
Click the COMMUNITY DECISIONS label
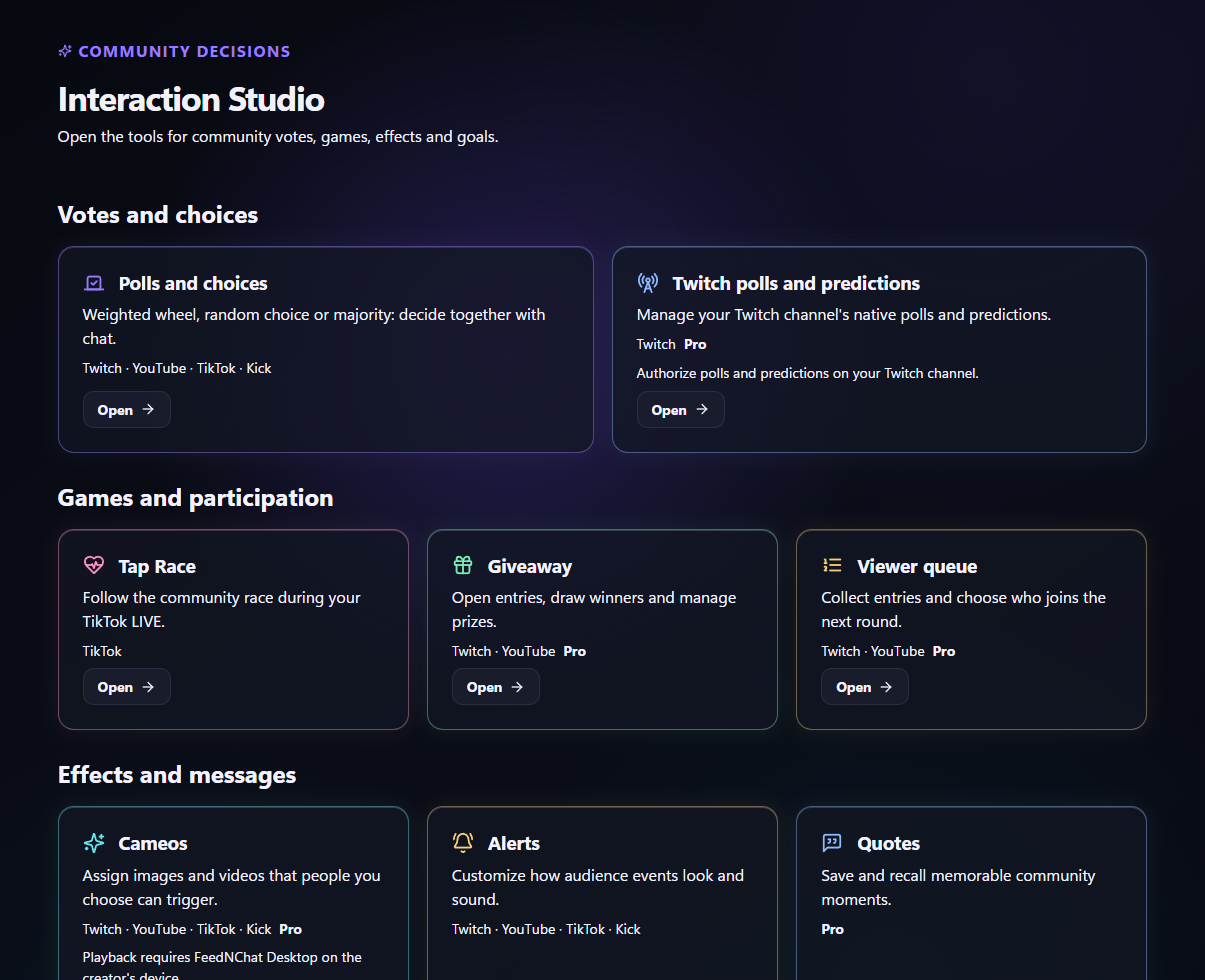[x=184, y=51]
